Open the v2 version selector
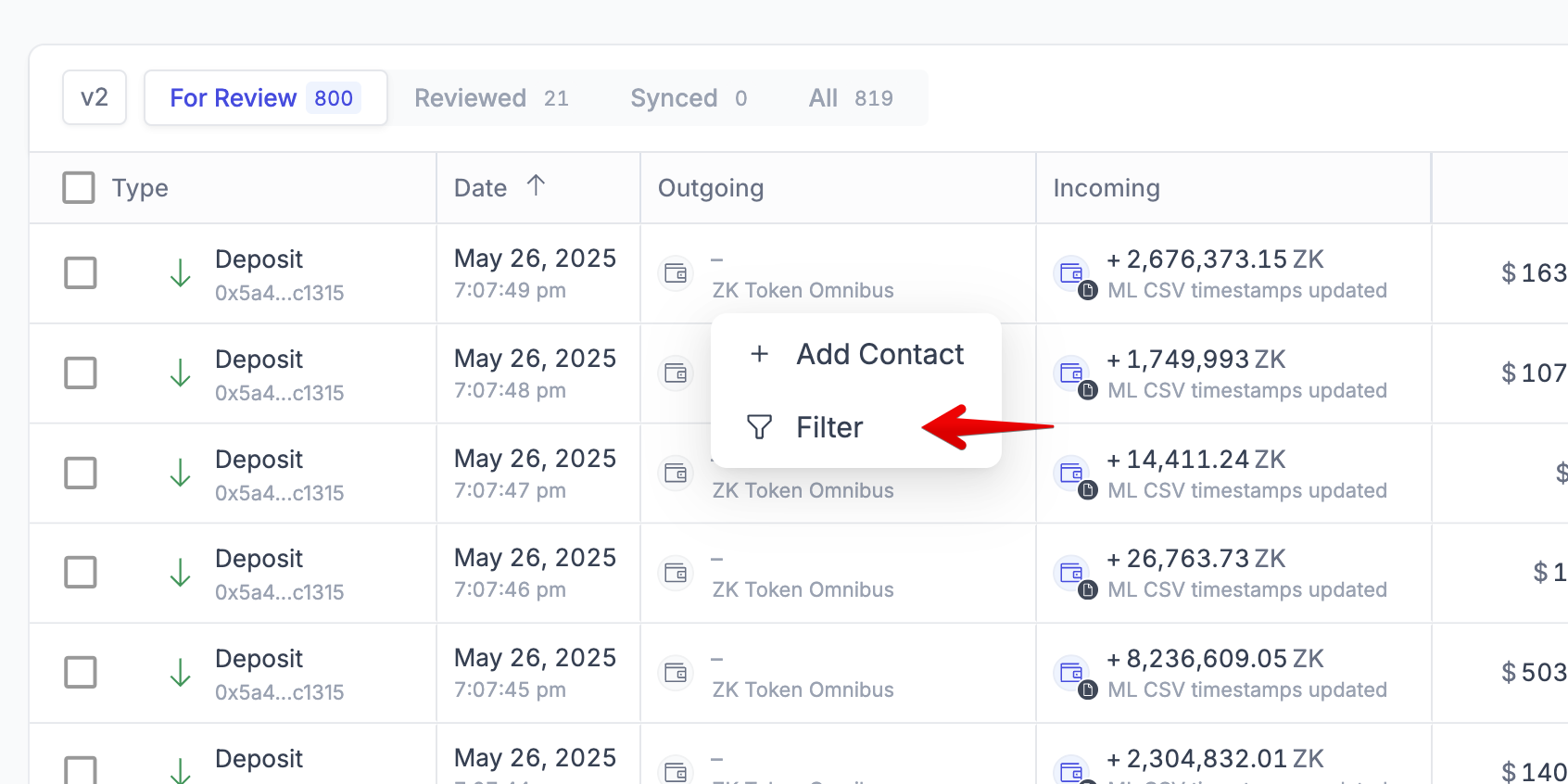This screenshot has width=1568, height=784. 95,97
